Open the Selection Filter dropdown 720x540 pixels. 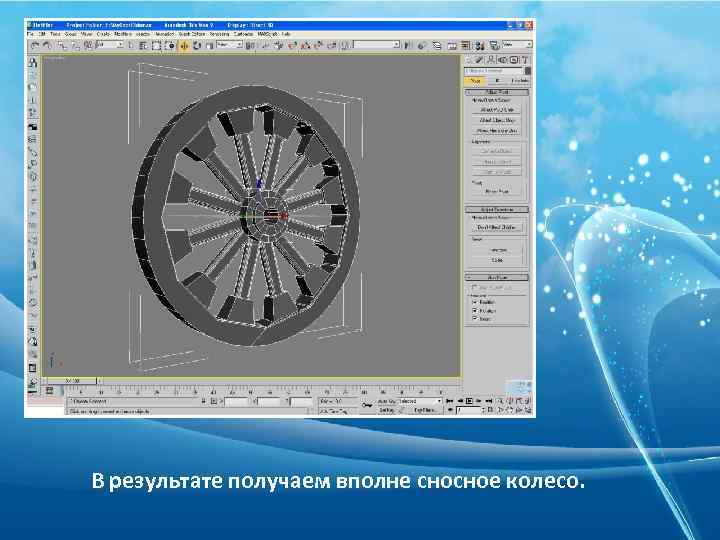coord(110,45)
